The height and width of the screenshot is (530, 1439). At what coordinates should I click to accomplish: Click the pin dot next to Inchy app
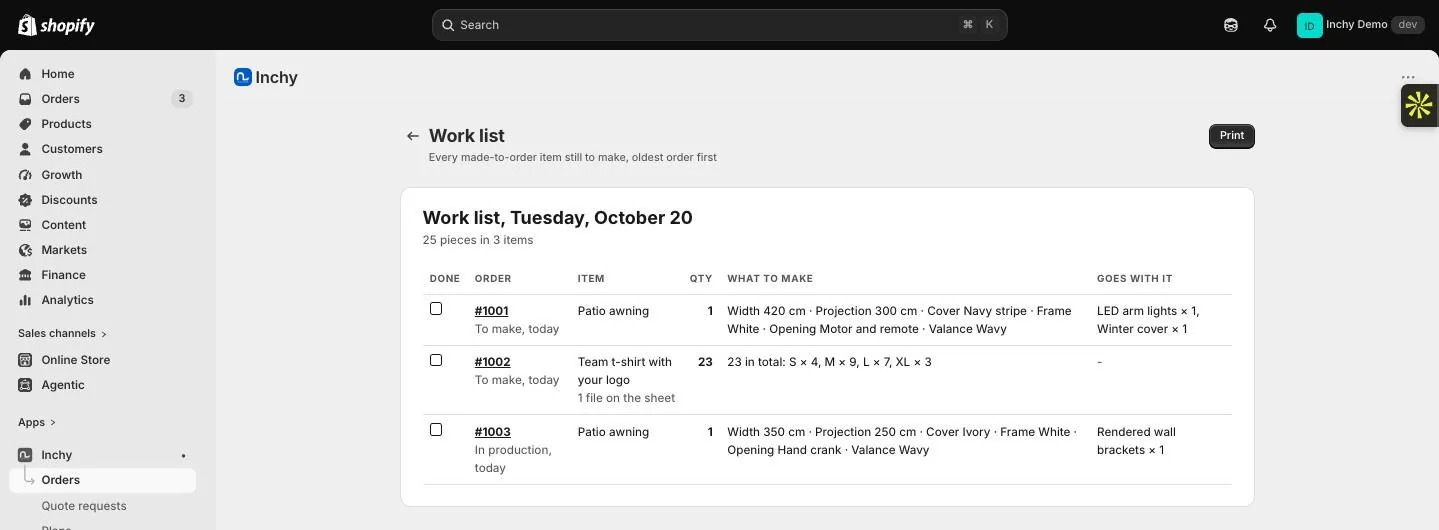(183, 455)
